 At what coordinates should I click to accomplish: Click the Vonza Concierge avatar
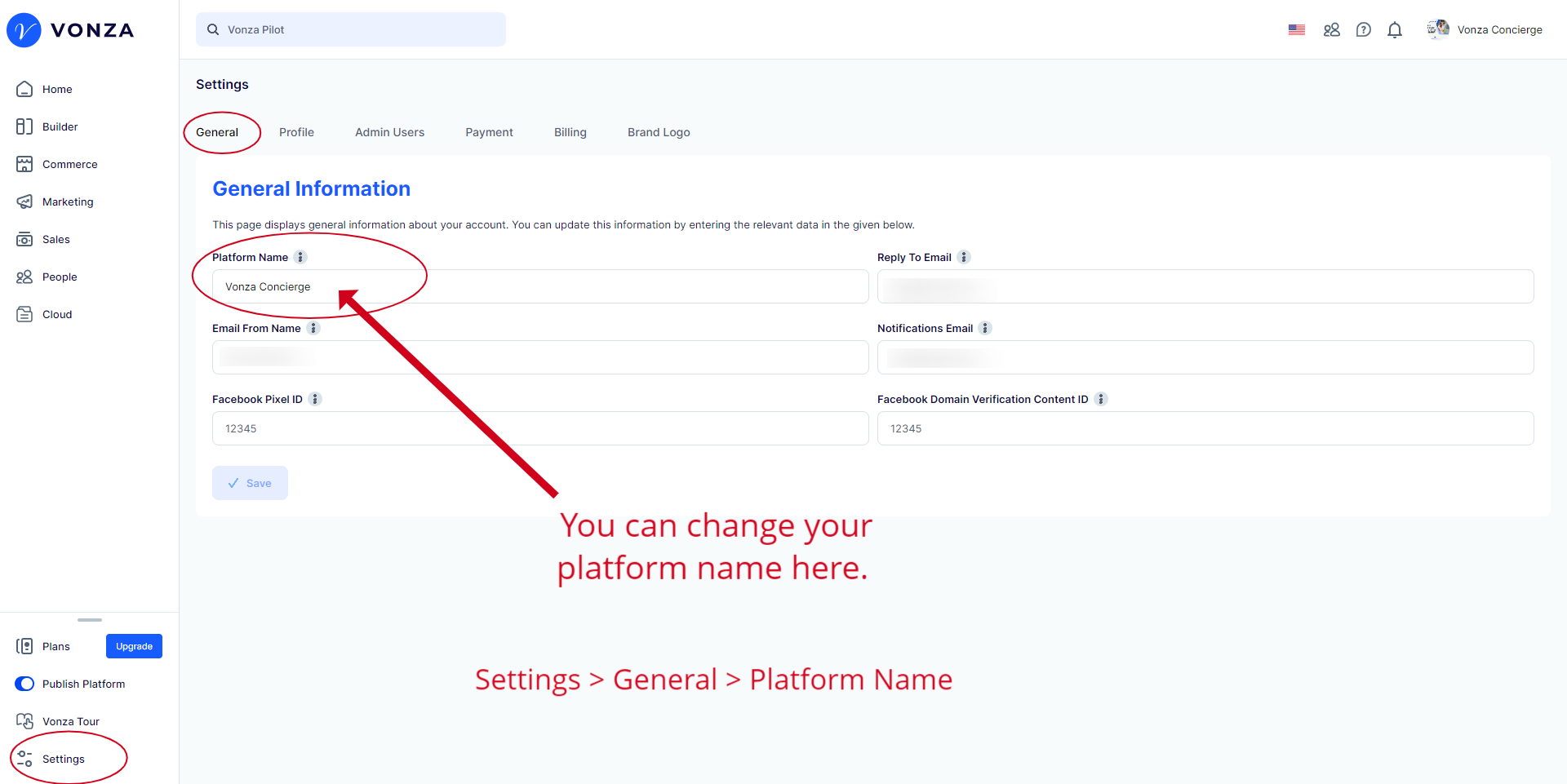1438,29
